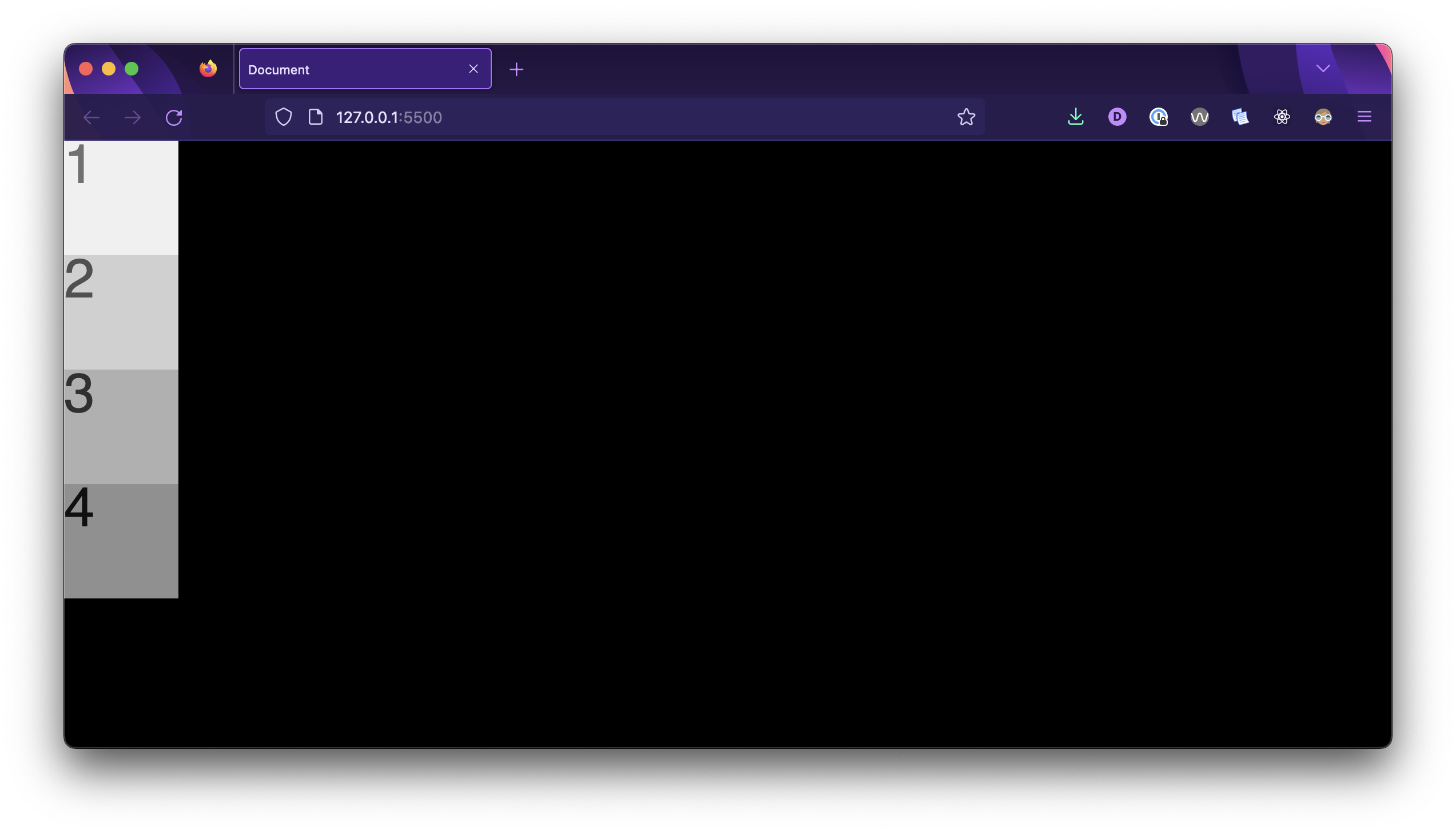Viewport: 1456px width, 833px height.
Task: Open the copy pages extension icon
Action: click(1240, 117)
